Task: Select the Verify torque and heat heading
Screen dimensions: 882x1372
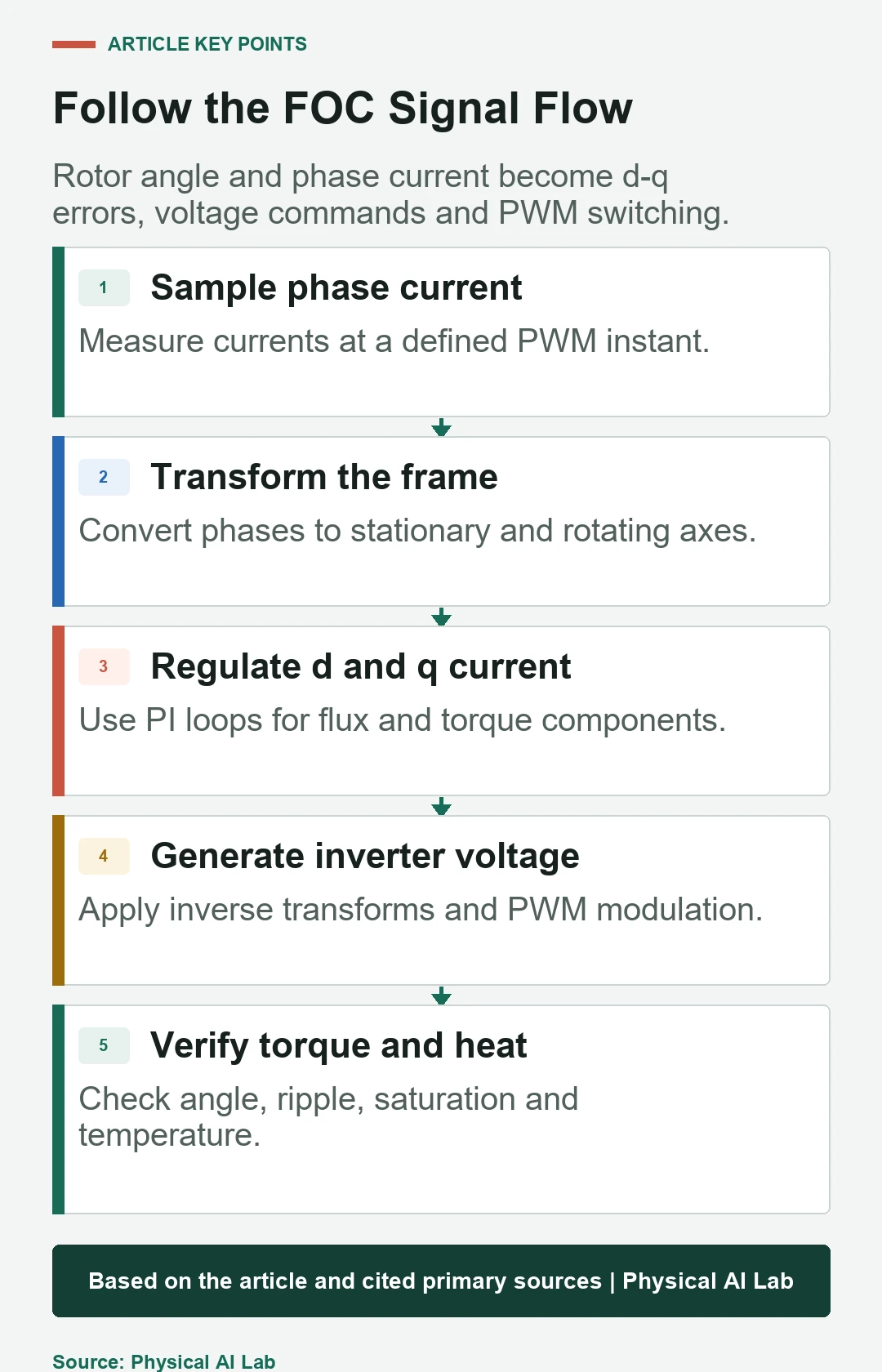Action: pyautogui.click(x=339, y=1045)
